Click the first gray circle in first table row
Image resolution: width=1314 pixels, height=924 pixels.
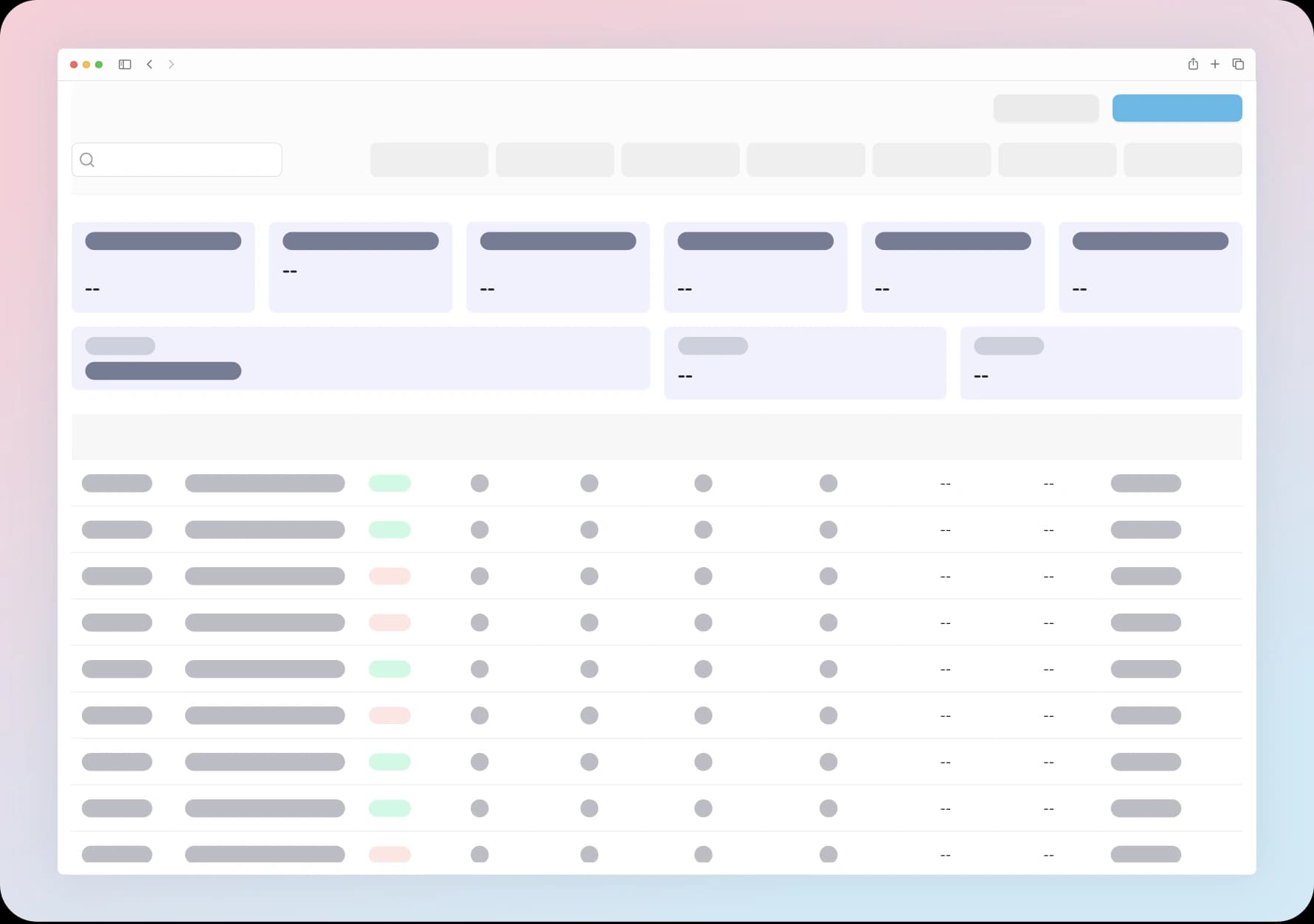[480, 484]
